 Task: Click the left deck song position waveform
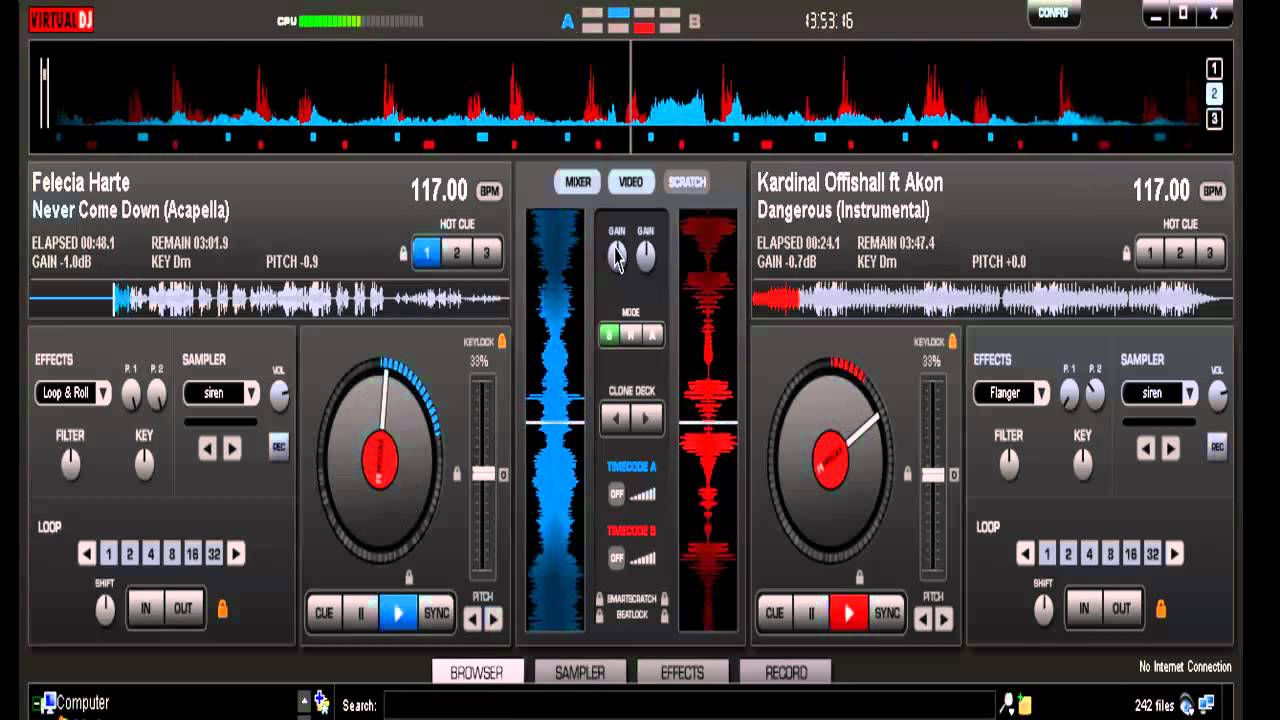point(270,298)
